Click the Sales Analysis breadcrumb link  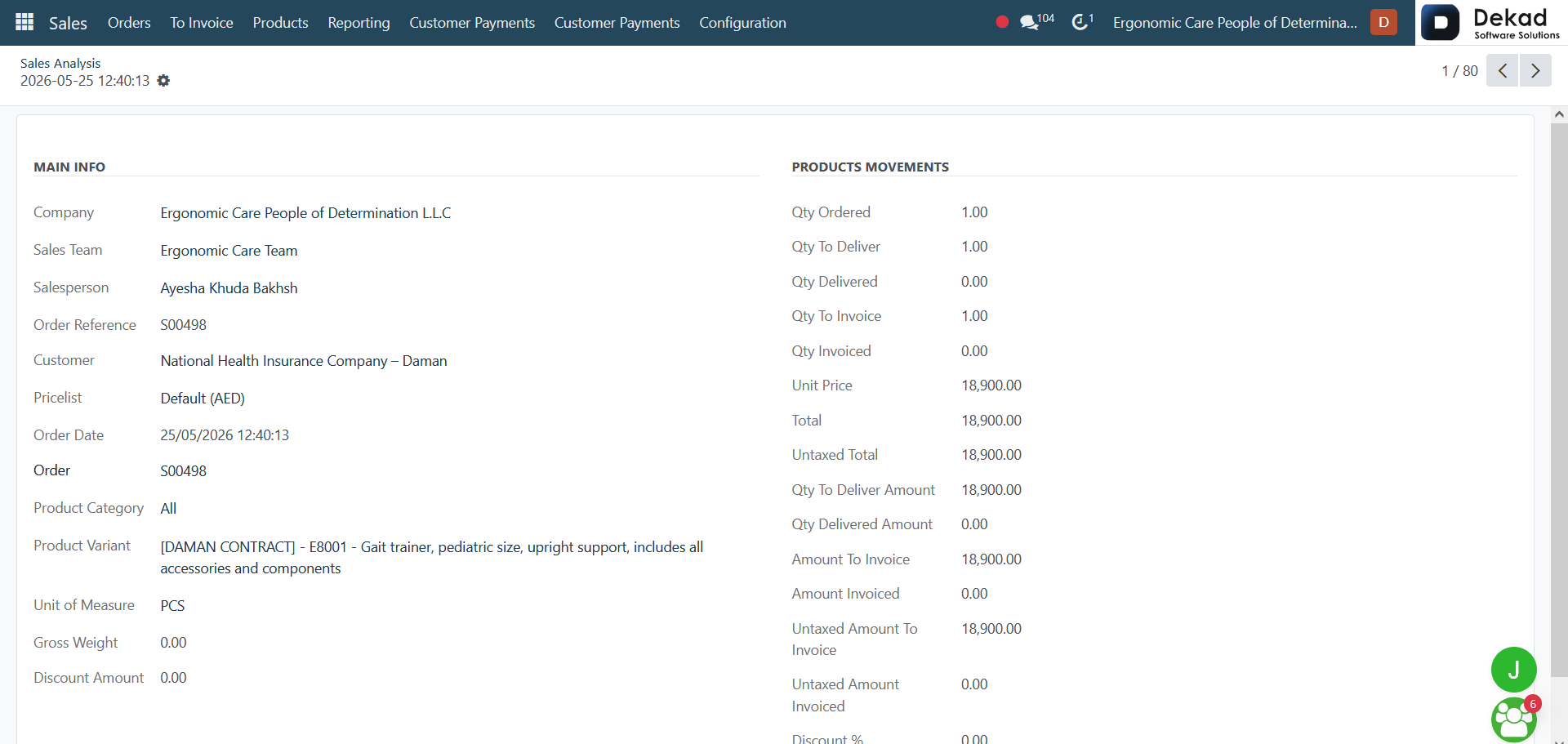coord(60,63)
